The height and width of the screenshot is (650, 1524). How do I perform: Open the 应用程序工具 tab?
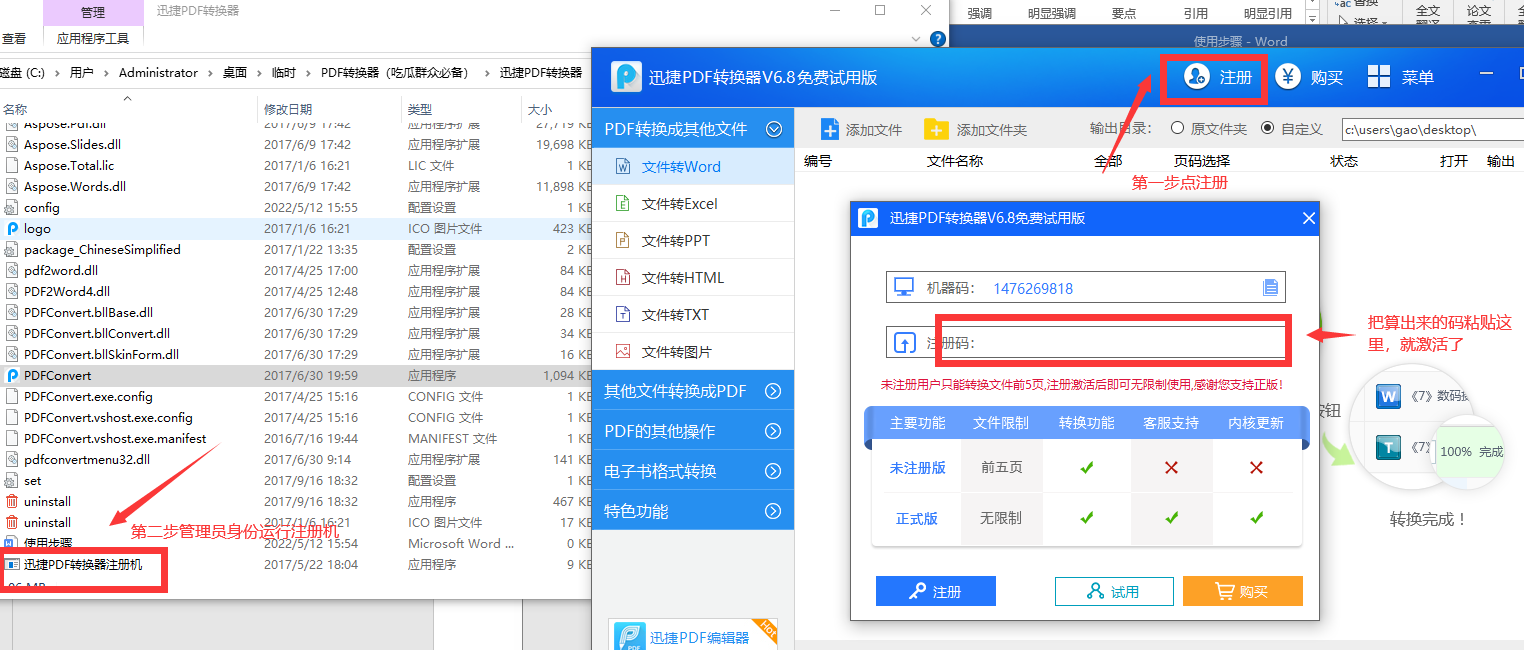[x=93, y=39]
